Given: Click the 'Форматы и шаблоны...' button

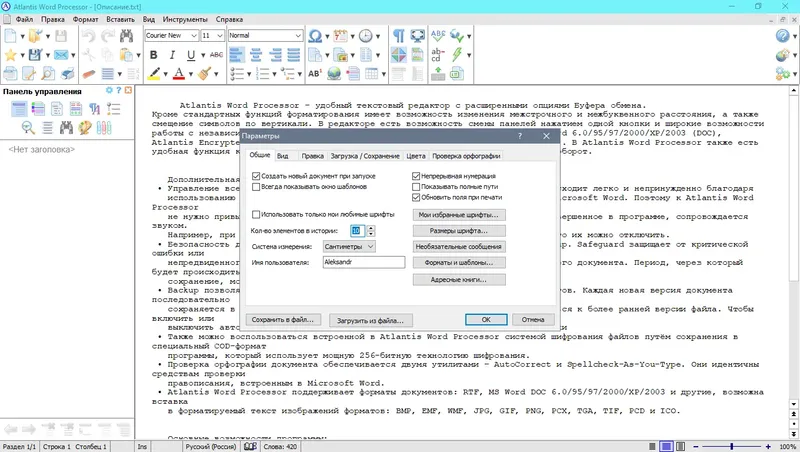Looking at the screenshot, I should [x=459, y=263].
